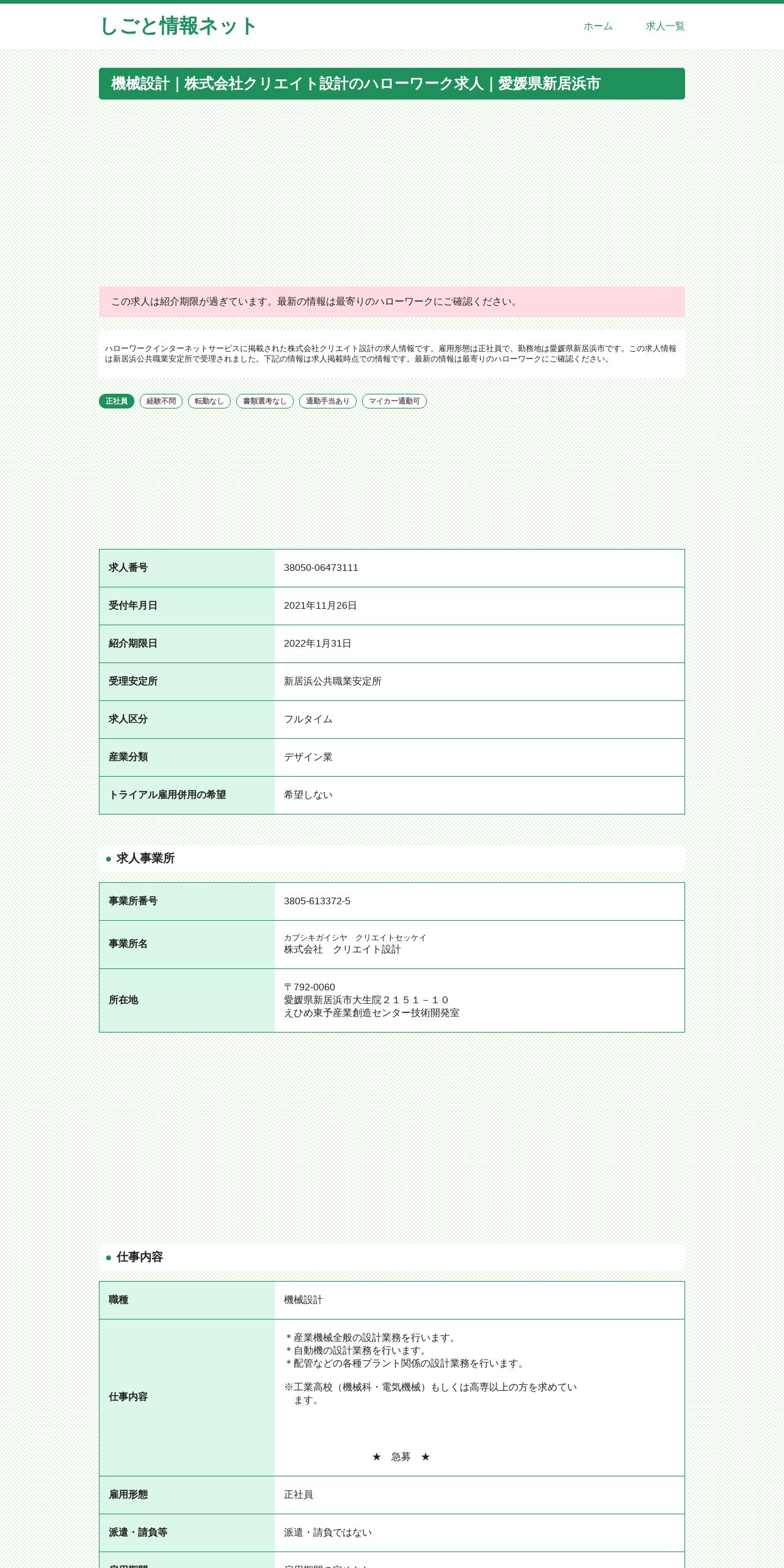This screenshot has width=784, height=1568.
Task: Select the デザイン業 value
Action: 308,757
